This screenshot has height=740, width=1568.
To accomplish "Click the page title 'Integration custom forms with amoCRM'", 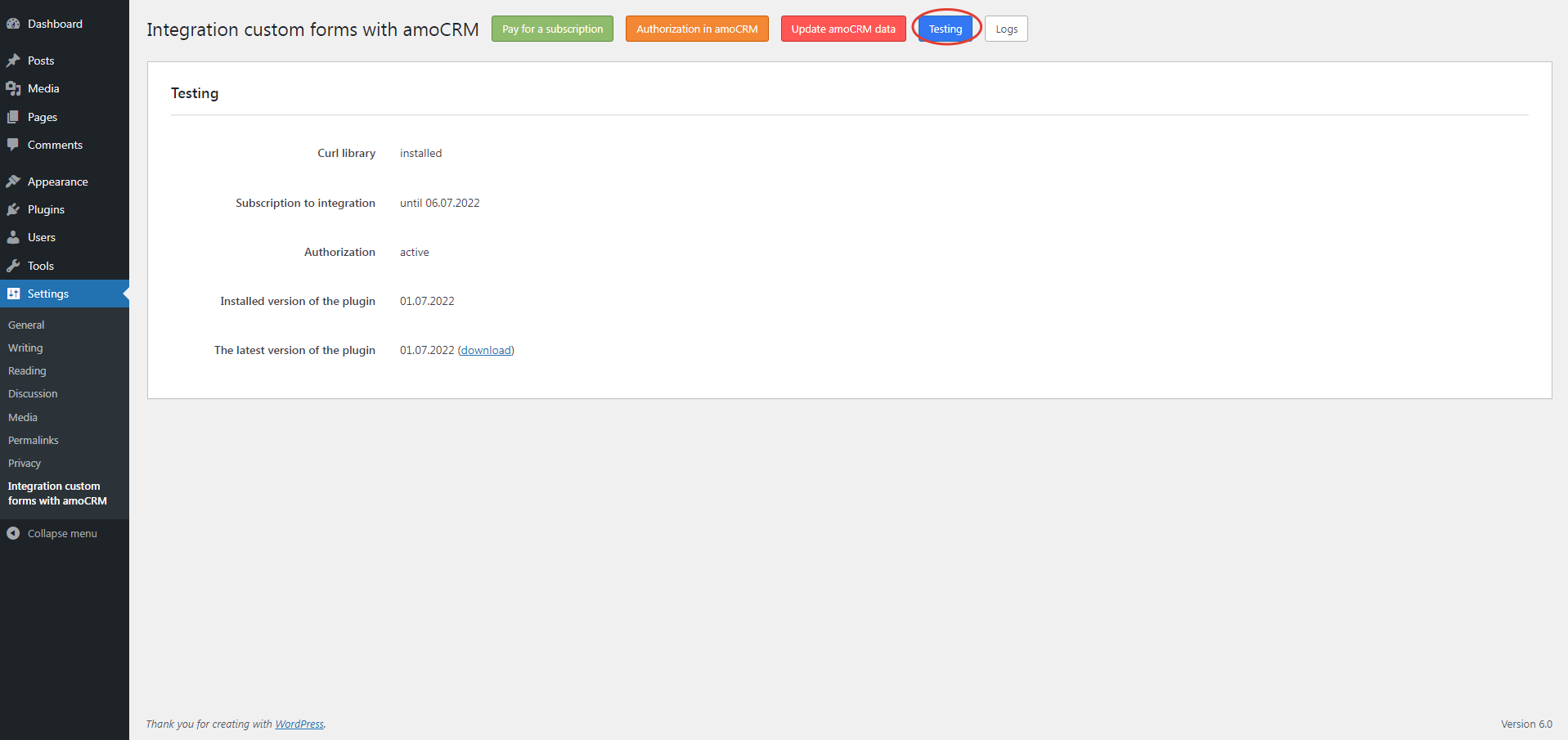I will 312,29.
